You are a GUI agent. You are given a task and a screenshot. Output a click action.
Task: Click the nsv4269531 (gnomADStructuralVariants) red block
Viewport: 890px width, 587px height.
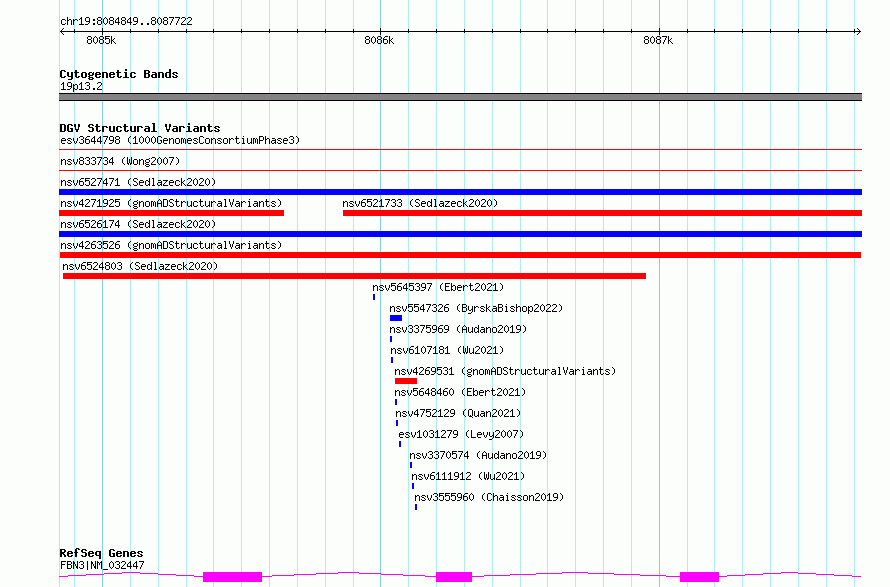pos(406,381)
